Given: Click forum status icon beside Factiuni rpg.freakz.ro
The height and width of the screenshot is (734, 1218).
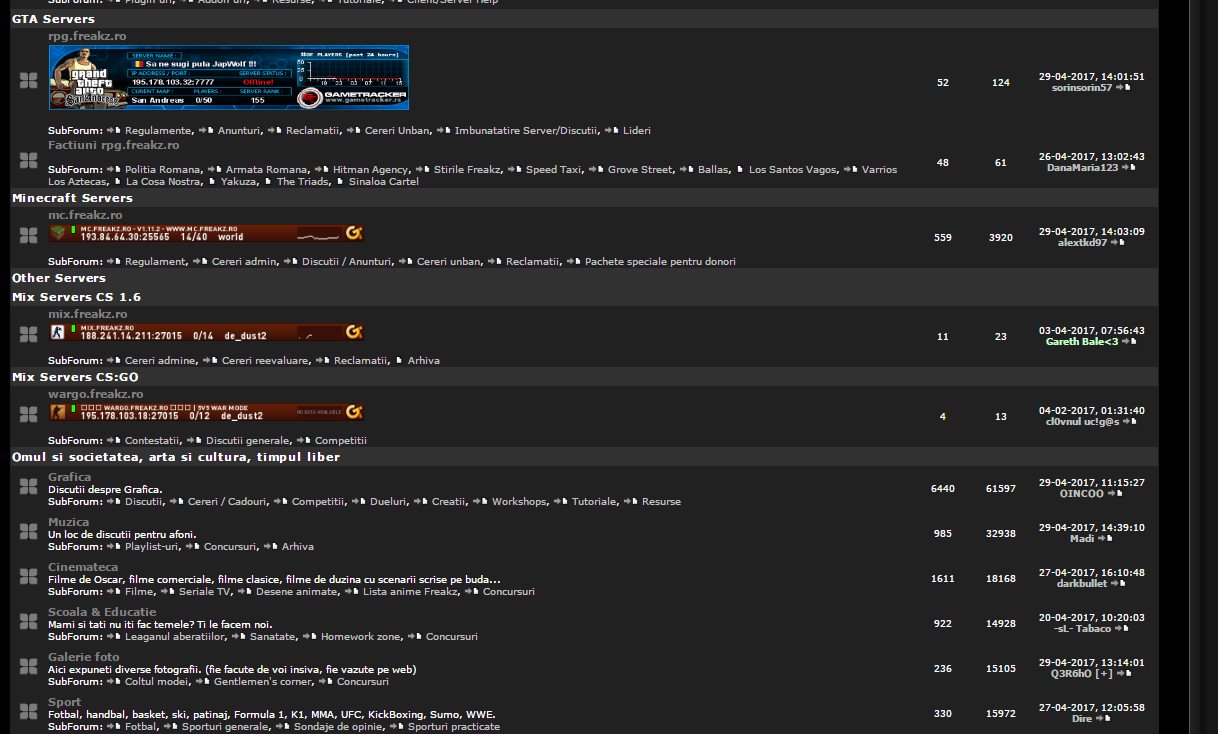Looking at the screenshot, I should 28,161.
